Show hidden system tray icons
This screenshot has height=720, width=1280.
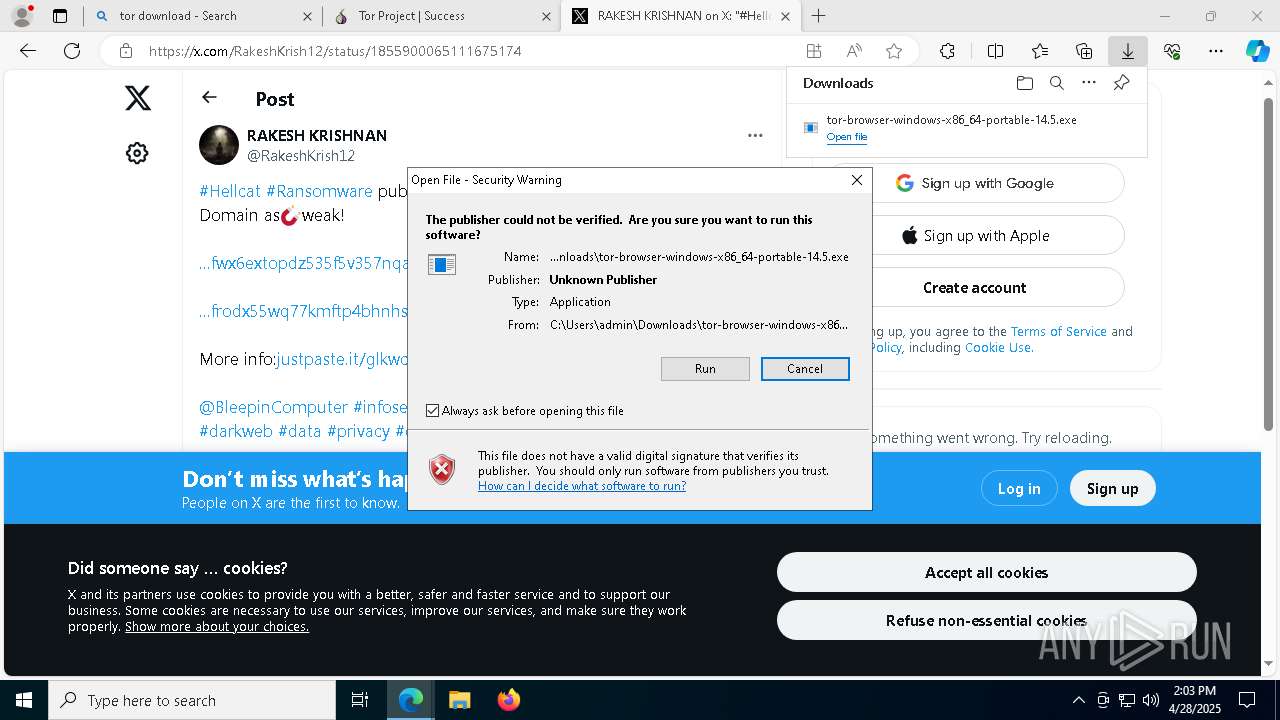point(1078,700)
